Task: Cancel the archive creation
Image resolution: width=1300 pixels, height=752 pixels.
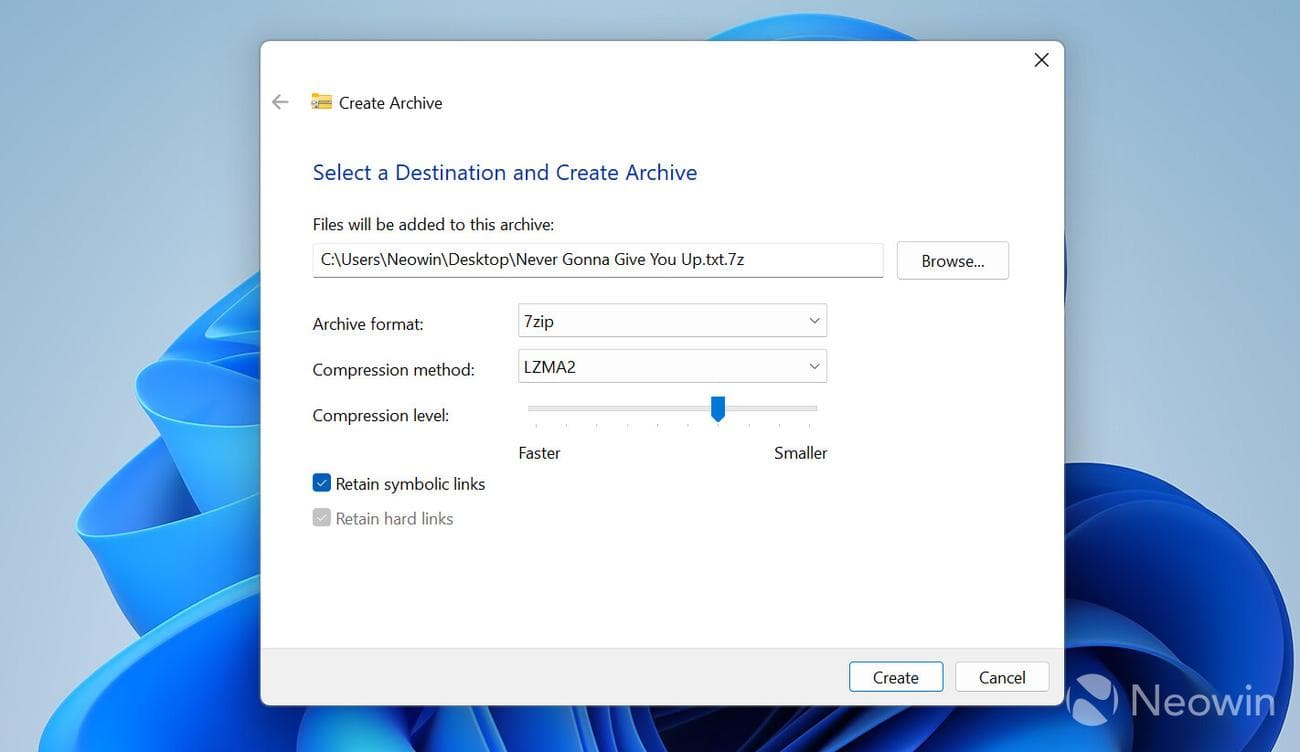Action: point(1001,676)
